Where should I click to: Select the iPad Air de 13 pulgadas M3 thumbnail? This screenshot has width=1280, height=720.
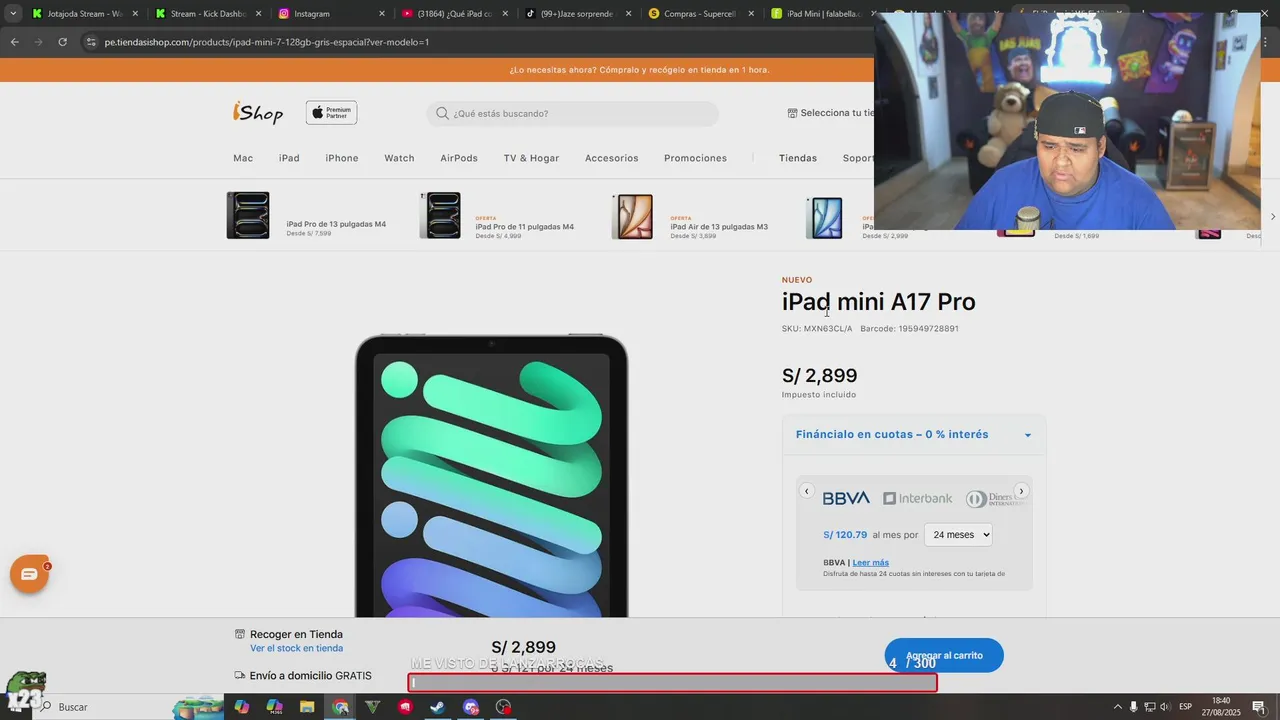[x=632, y=216]
